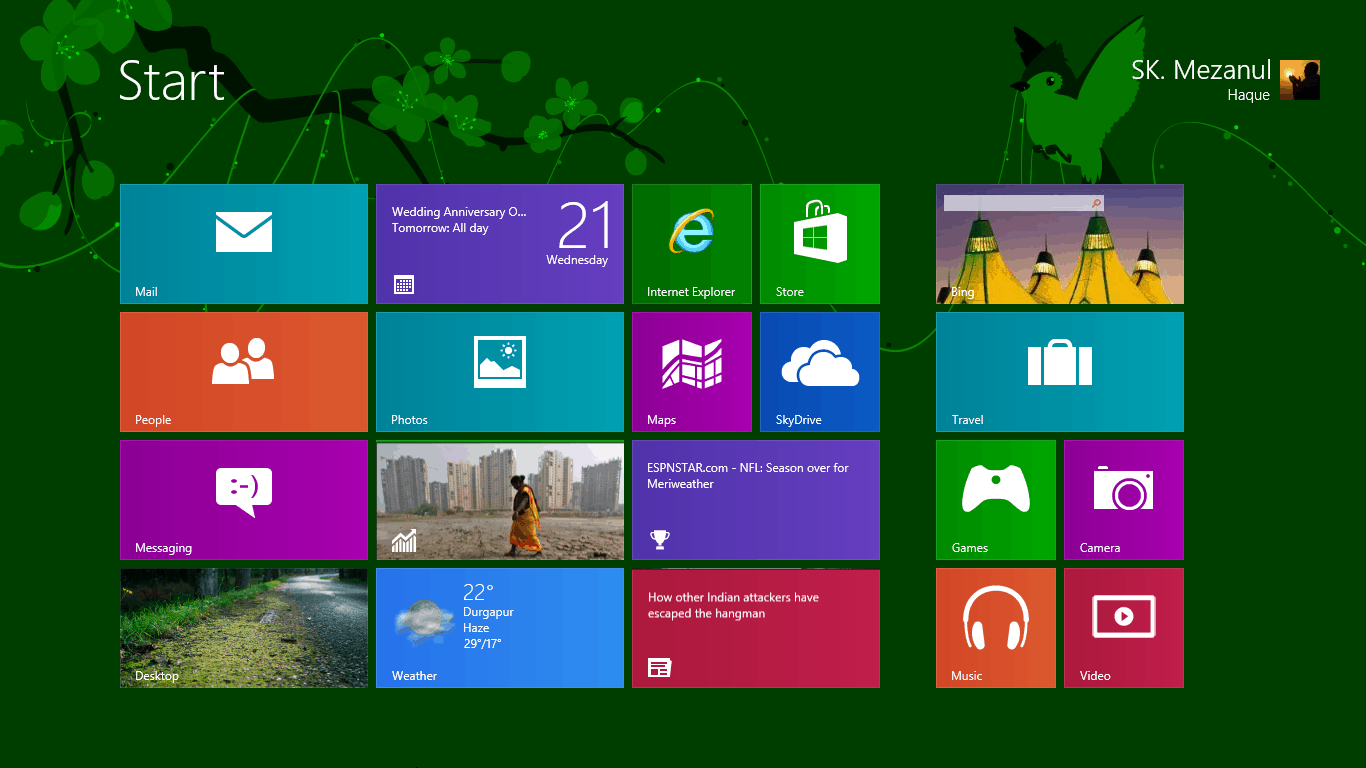Click the SK. Mezanul user name
The width and height of the screenshot is (1366, 768).
[x=1201, y=70]
